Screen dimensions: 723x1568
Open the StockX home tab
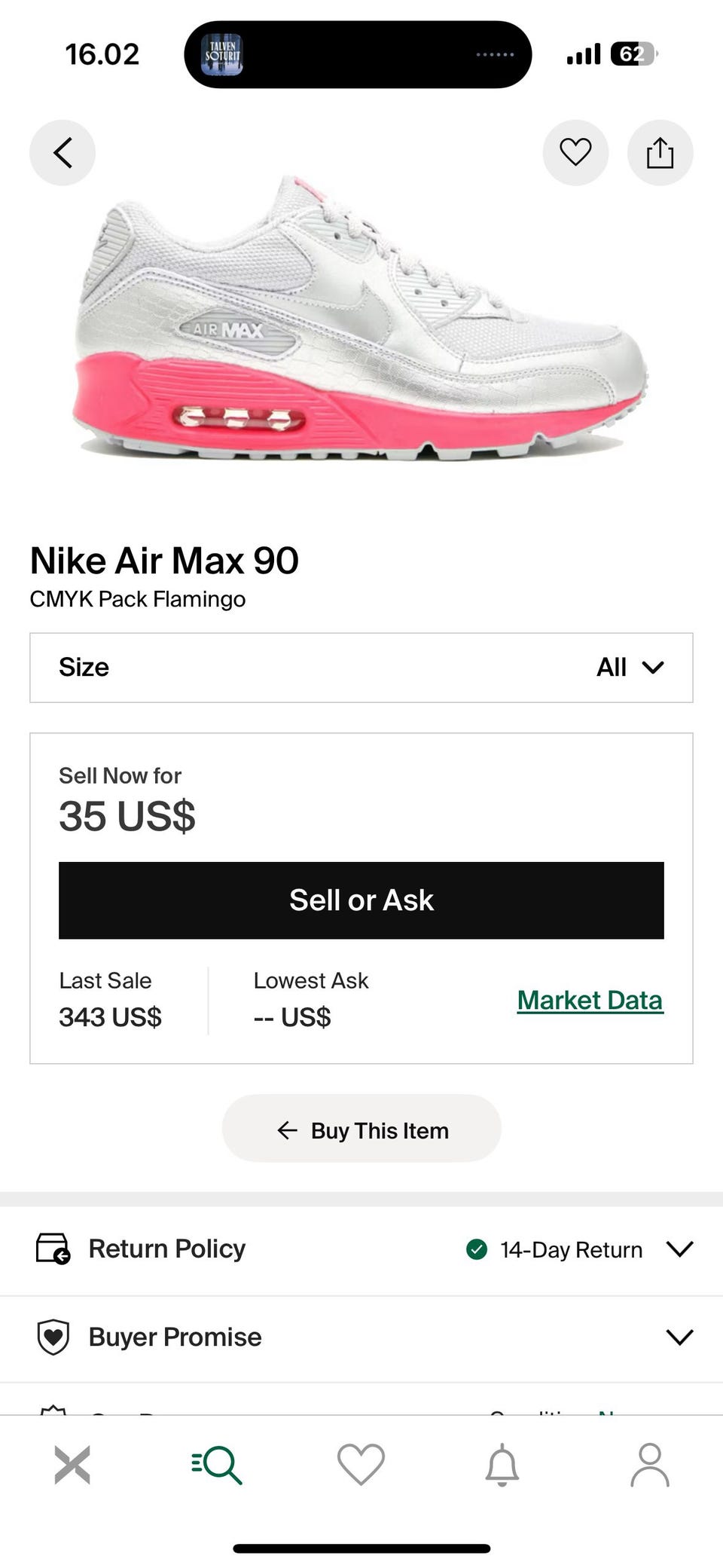[x=72, y=1465]
